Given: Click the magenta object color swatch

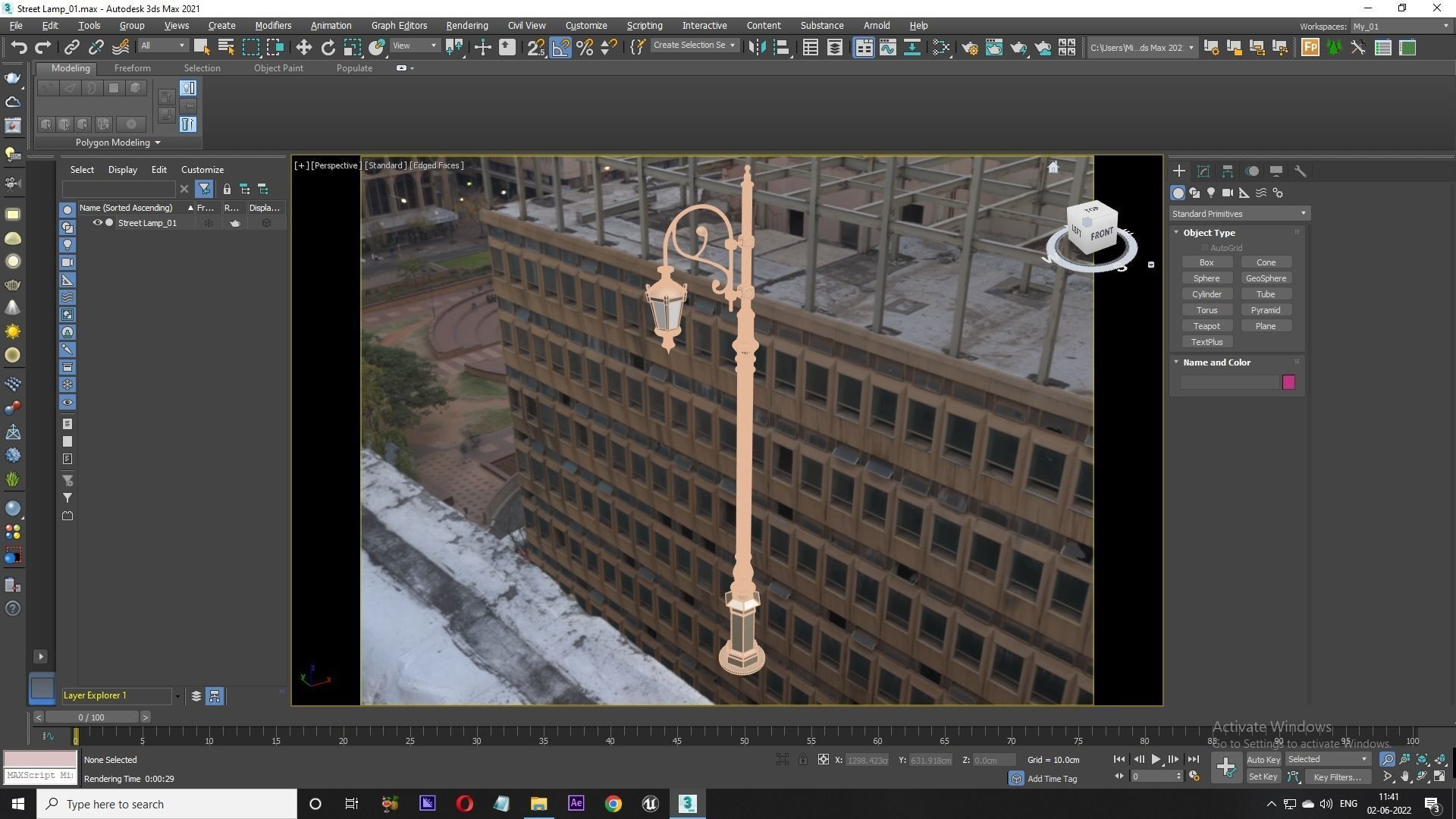Looking at the screenshot, I should pyautogui.click(x=1288, y=382).
